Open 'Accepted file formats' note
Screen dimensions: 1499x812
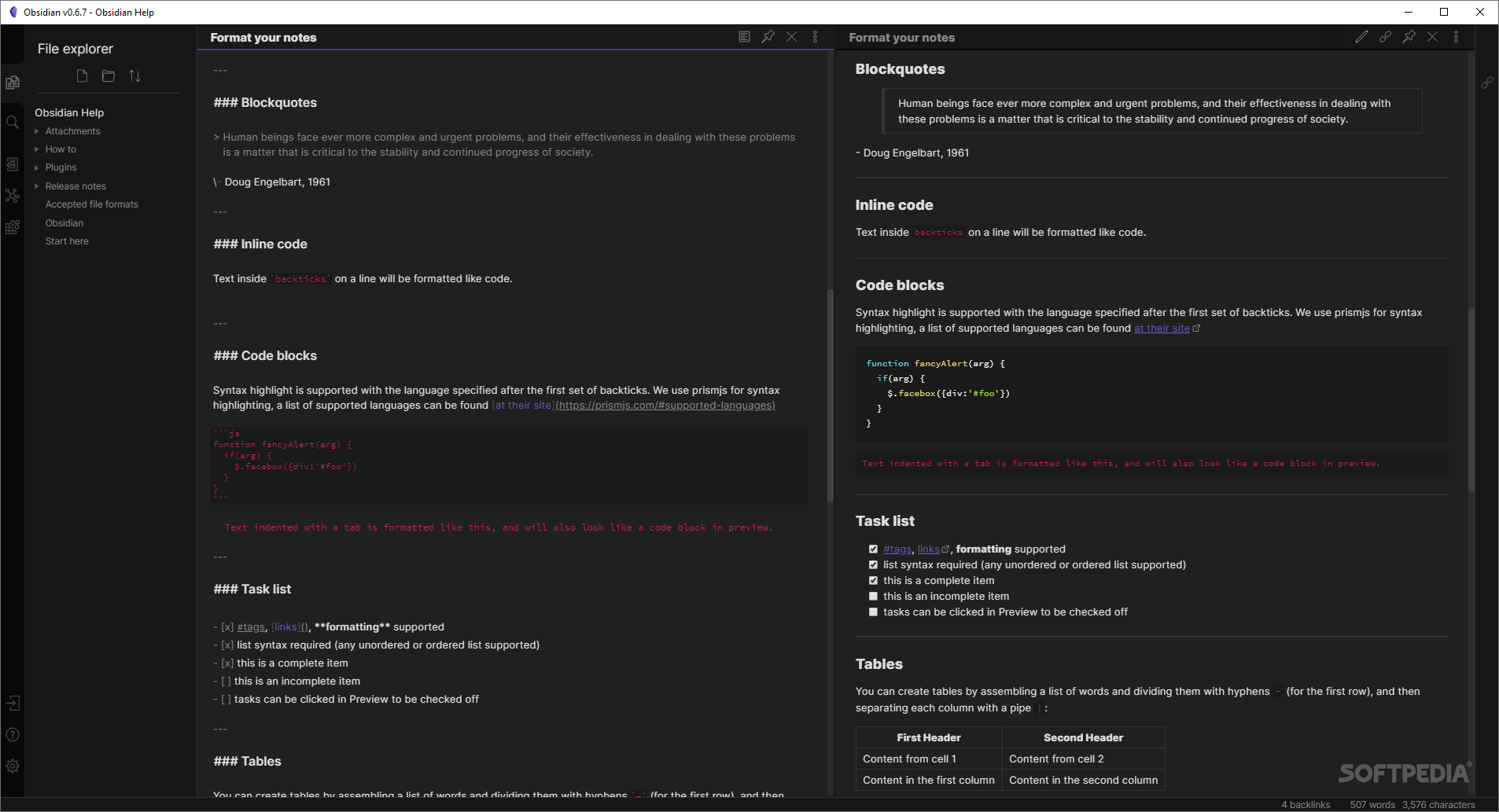click(x=92, y=204)
